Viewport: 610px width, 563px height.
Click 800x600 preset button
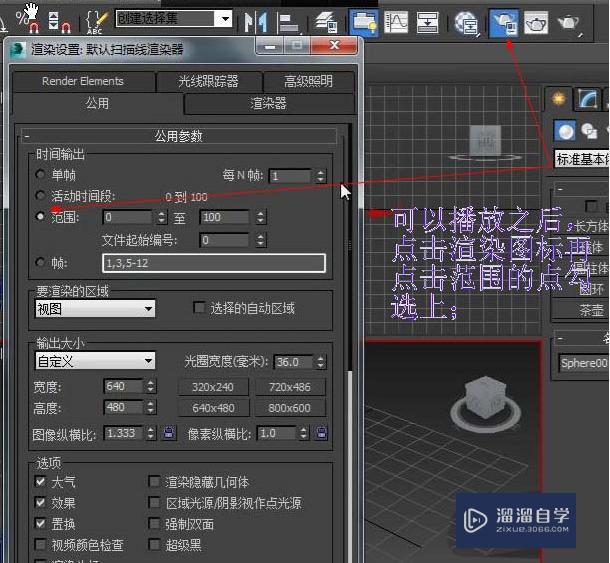[x=290, y=408]
